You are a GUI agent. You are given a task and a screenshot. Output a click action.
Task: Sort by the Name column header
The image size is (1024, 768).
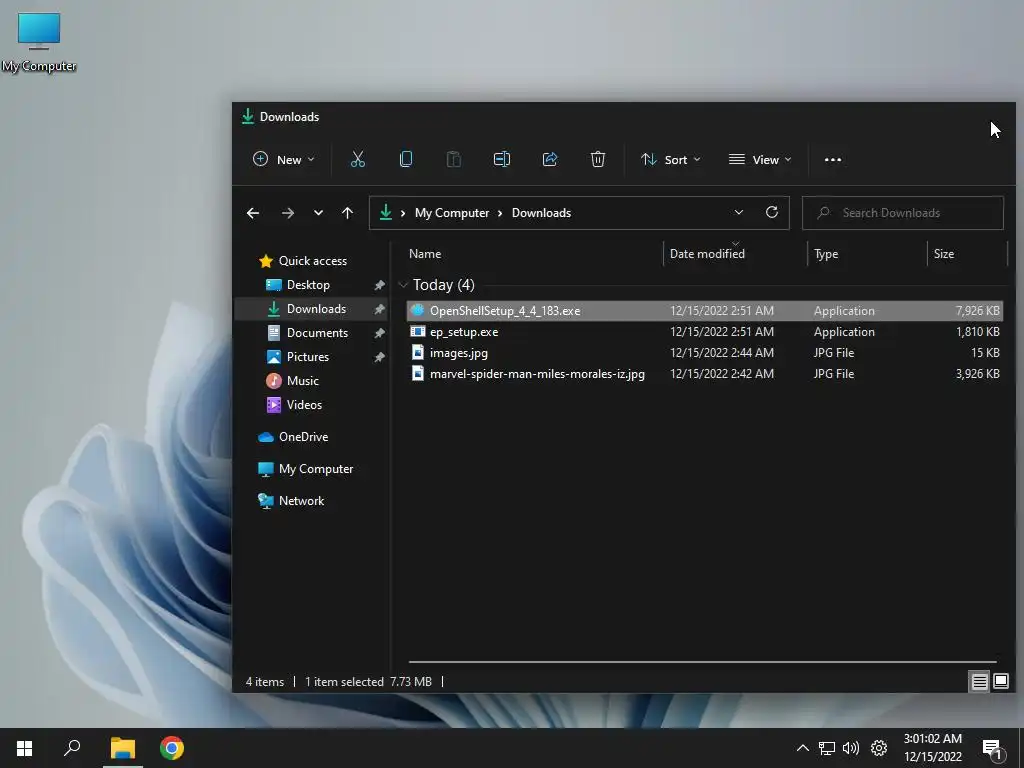[x=424, y=254]
